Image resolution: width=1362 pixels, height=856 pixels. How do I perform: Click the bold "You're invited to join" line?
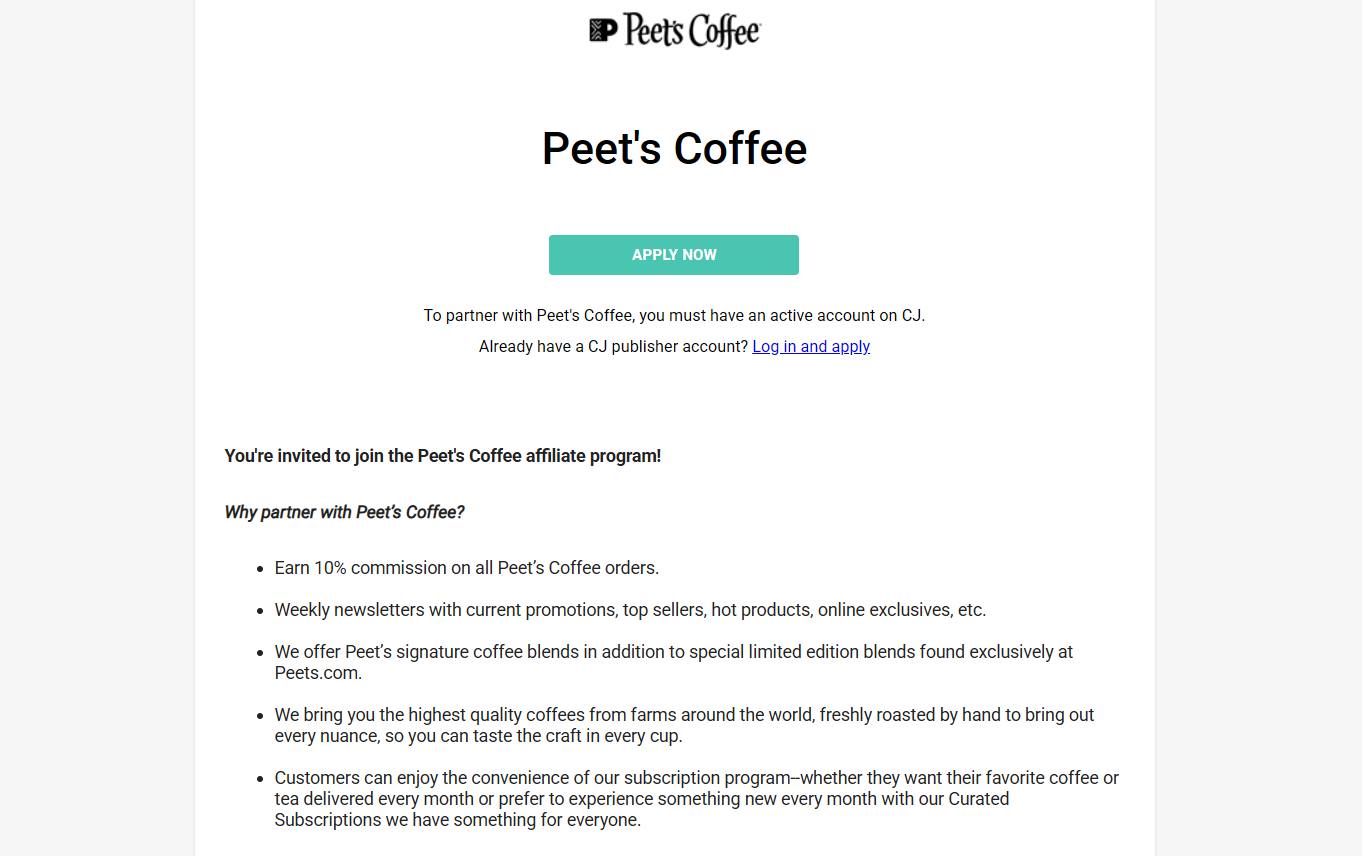pyautogui.click(x=443, y=456)
